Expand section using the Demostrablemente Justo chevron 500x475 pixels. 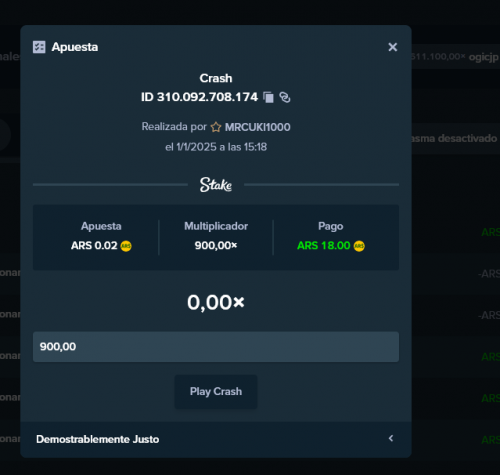coord(391,438)
